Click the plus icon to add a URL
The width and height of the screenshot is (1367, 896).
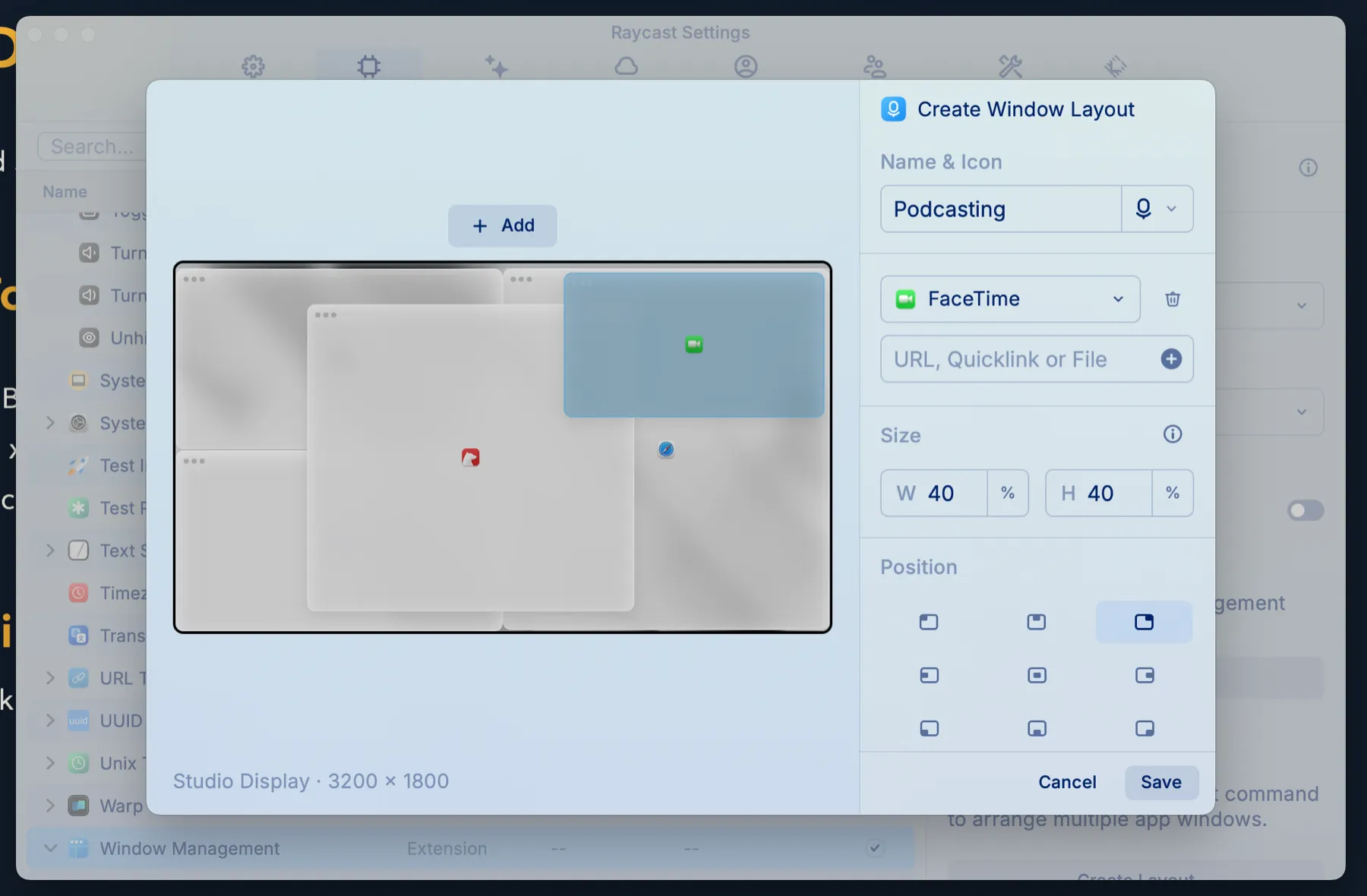click(1171, 358)
